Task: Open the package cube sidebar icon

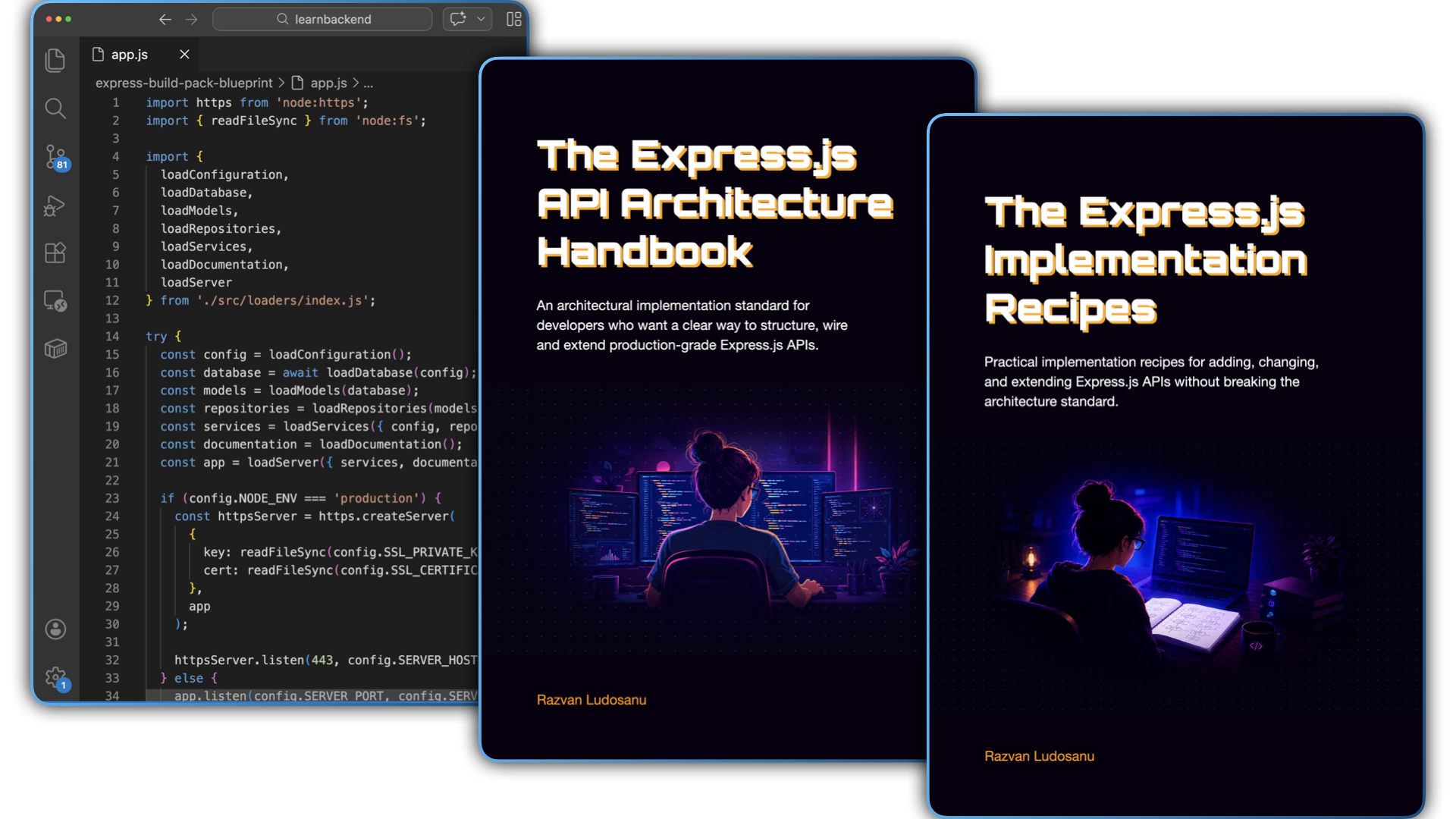Action: click(x=55, y=349)
